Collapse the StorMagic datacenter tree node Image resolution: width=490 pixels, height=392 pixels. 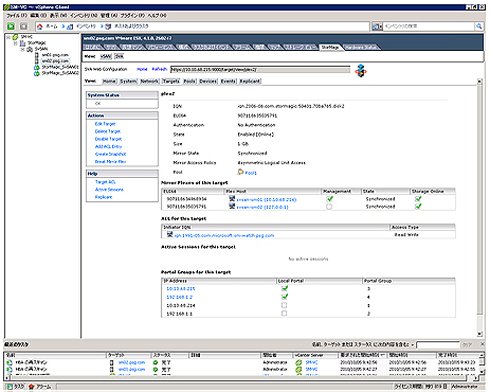pyautogui.click(x=15, y=43)
